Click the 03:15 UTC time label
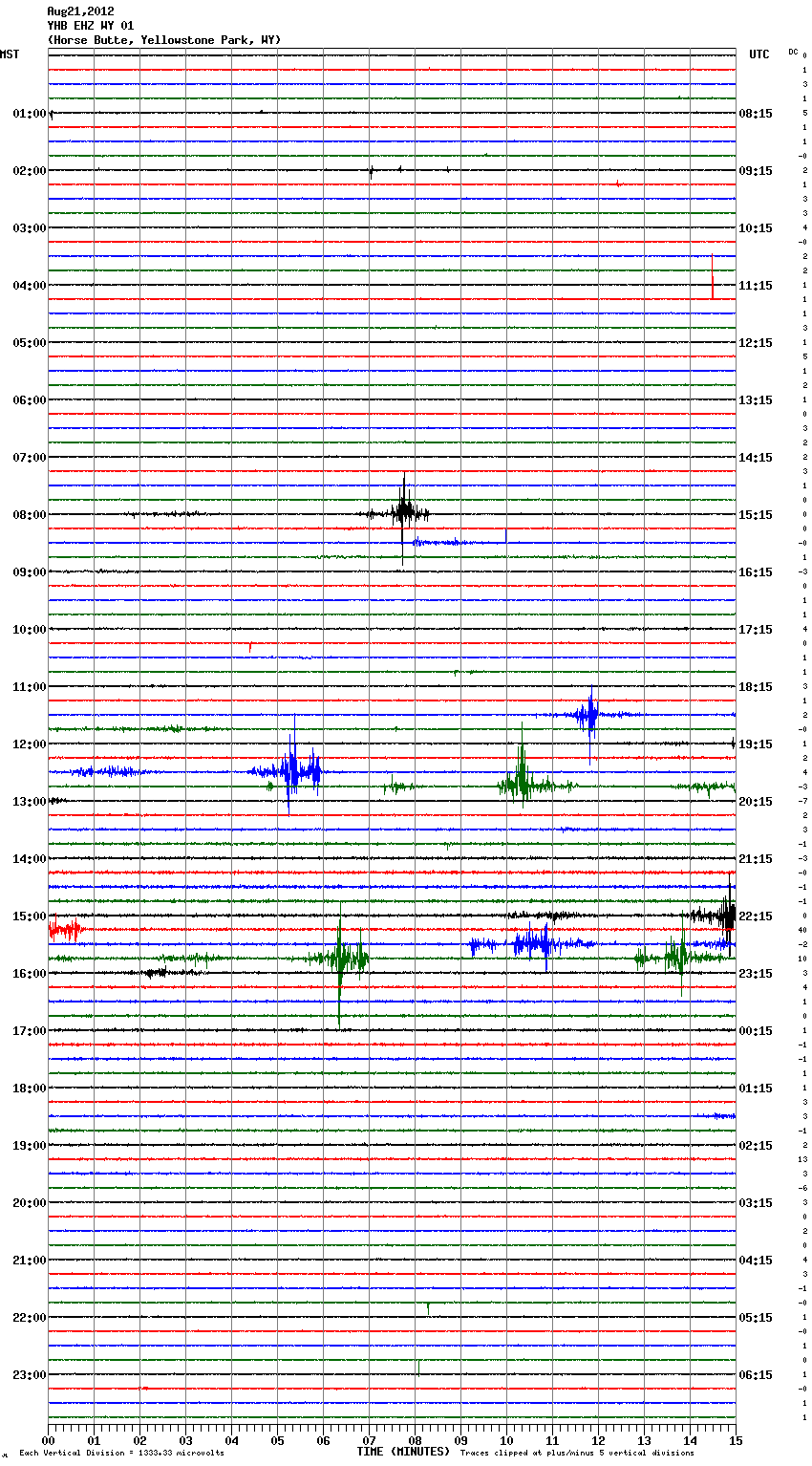Viewport: 812px width, 1466px height. point(756,1203)
